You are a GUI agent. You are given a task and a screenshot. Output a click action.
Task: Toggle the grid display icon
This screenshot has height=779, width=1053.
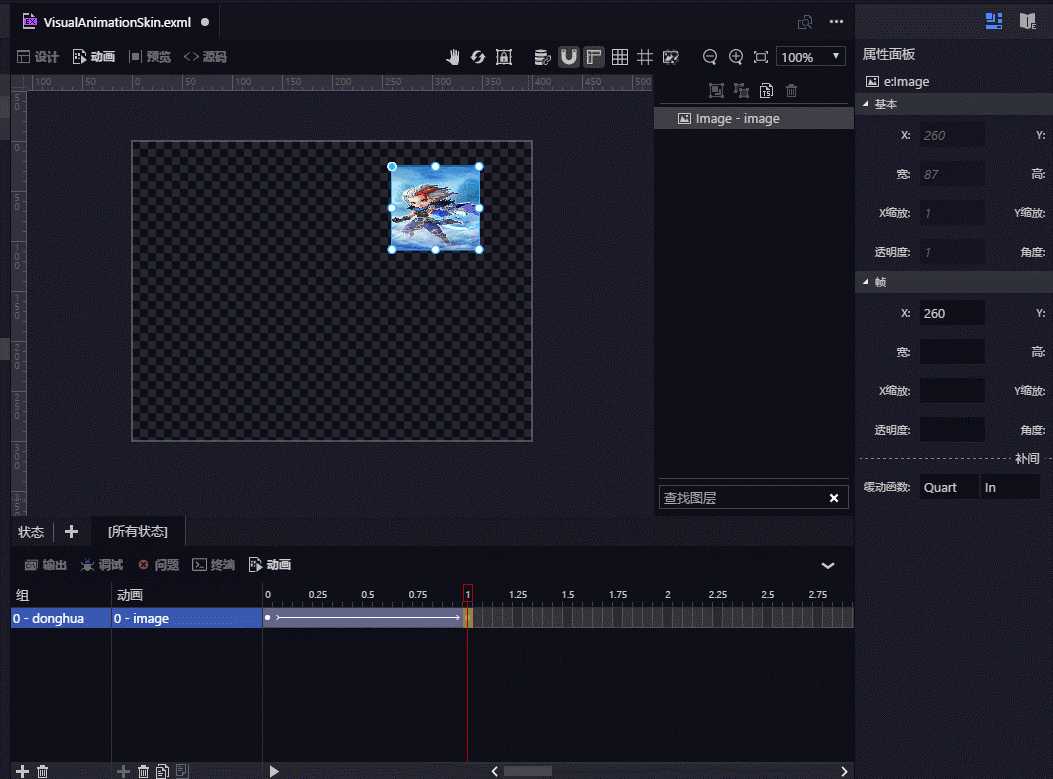(x=620, y=57)
